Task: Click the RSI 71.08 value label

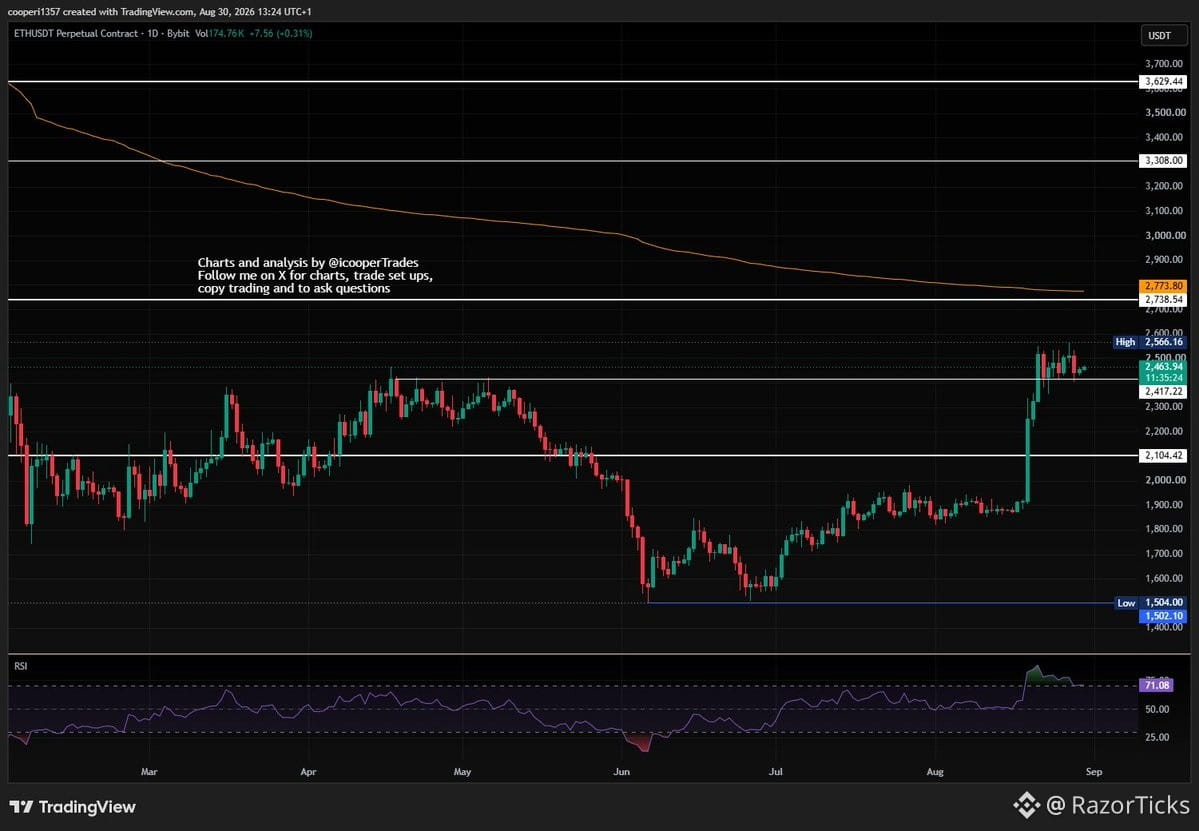Action: pos(1156,686)
